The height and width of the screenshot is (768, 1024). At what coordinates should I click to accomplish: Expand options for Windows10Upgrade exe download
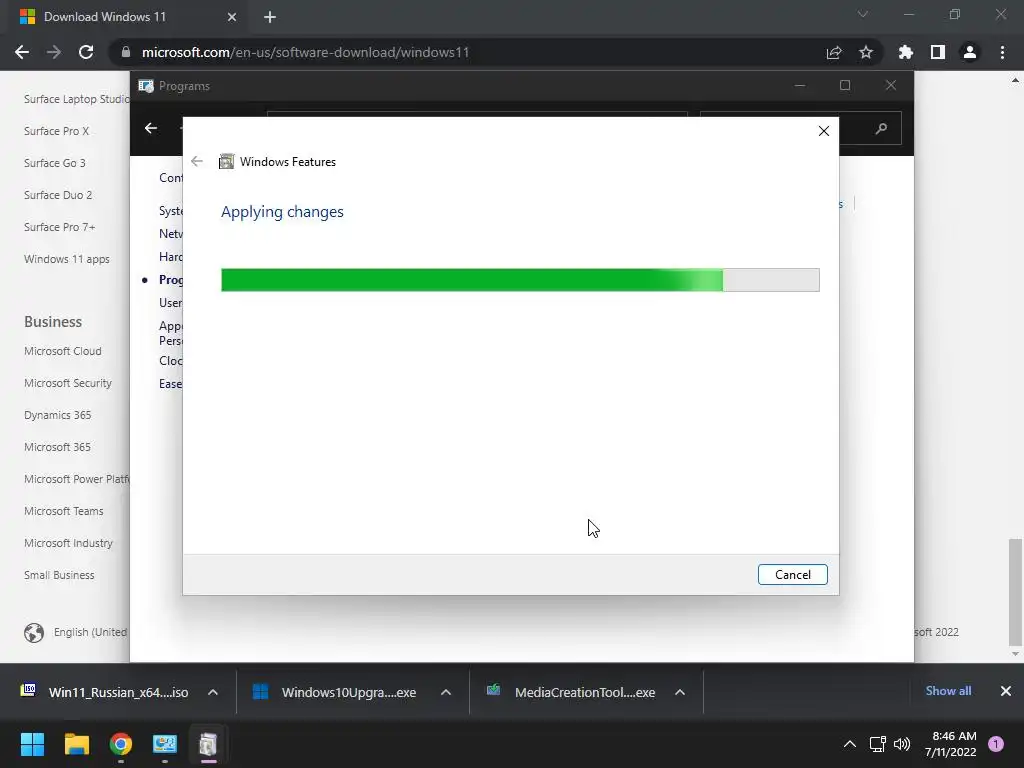[446, 692]
